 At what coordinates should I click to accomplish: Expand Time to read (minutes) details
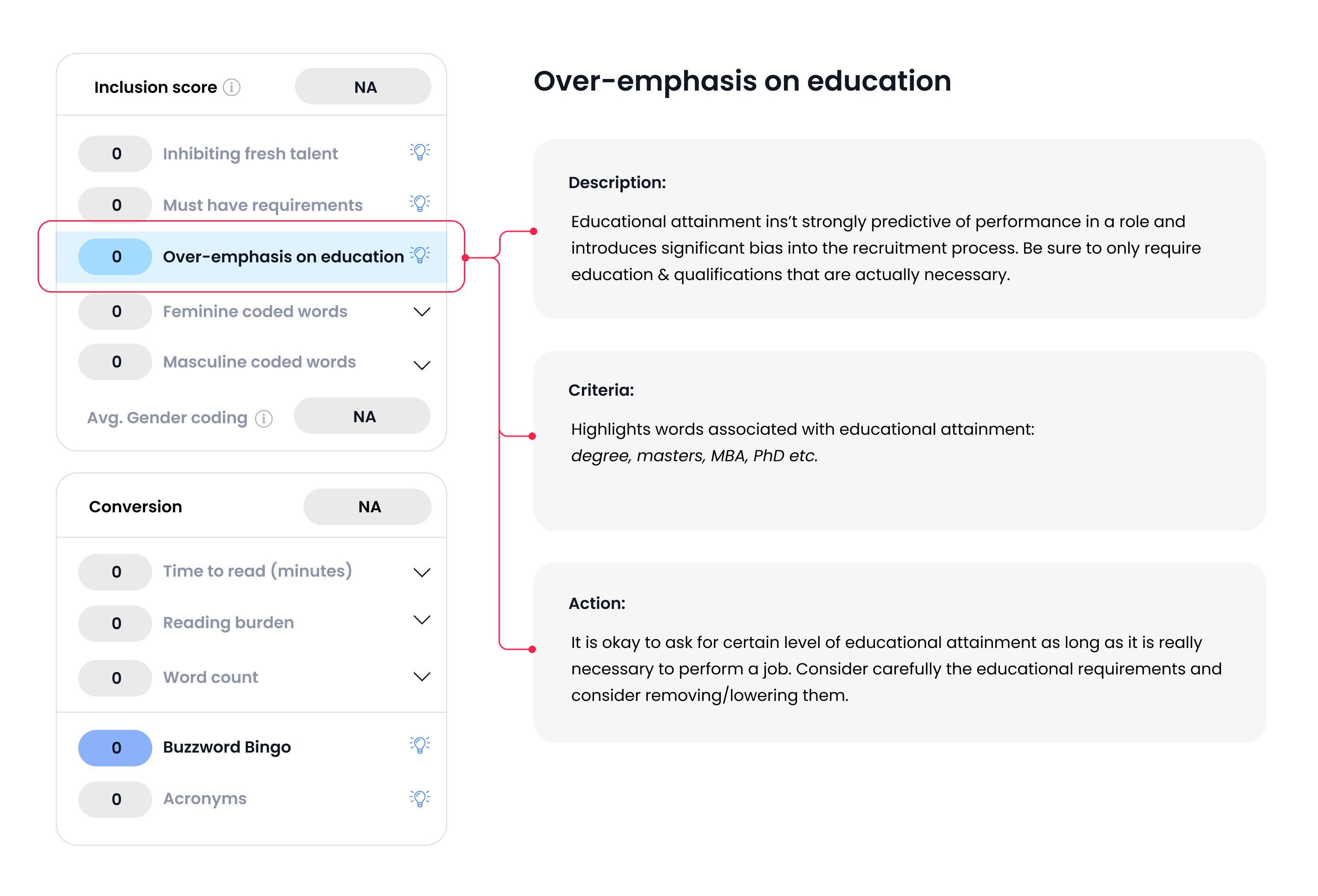421,572
